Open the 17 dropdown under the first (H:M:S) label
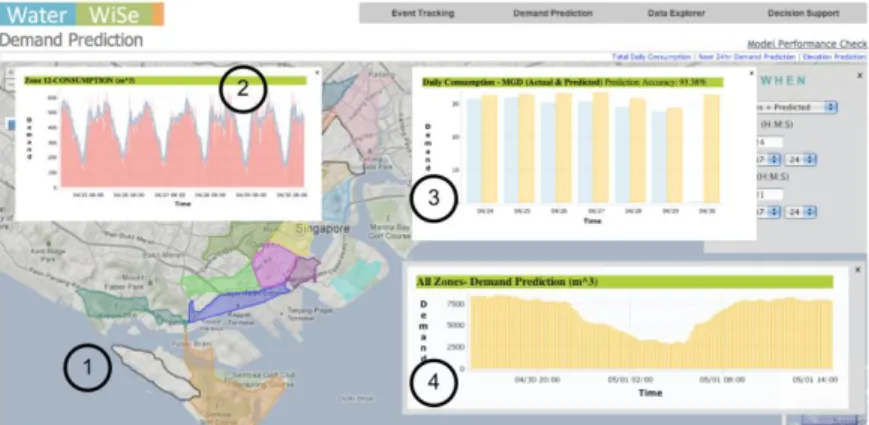Image resolution: width=869 pixels, height=425 pixels. (x=769, y=160)
